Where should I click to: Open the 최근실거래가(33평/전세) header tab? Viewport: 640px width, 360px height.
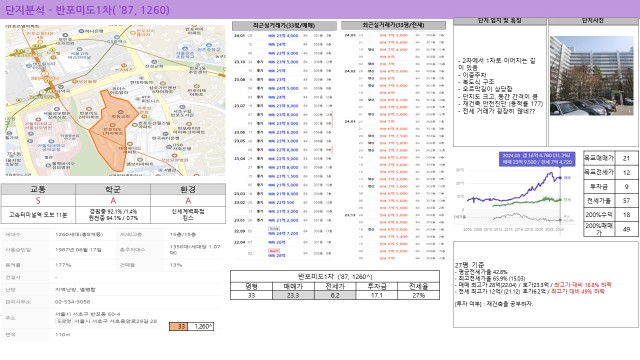click(393, 25)
